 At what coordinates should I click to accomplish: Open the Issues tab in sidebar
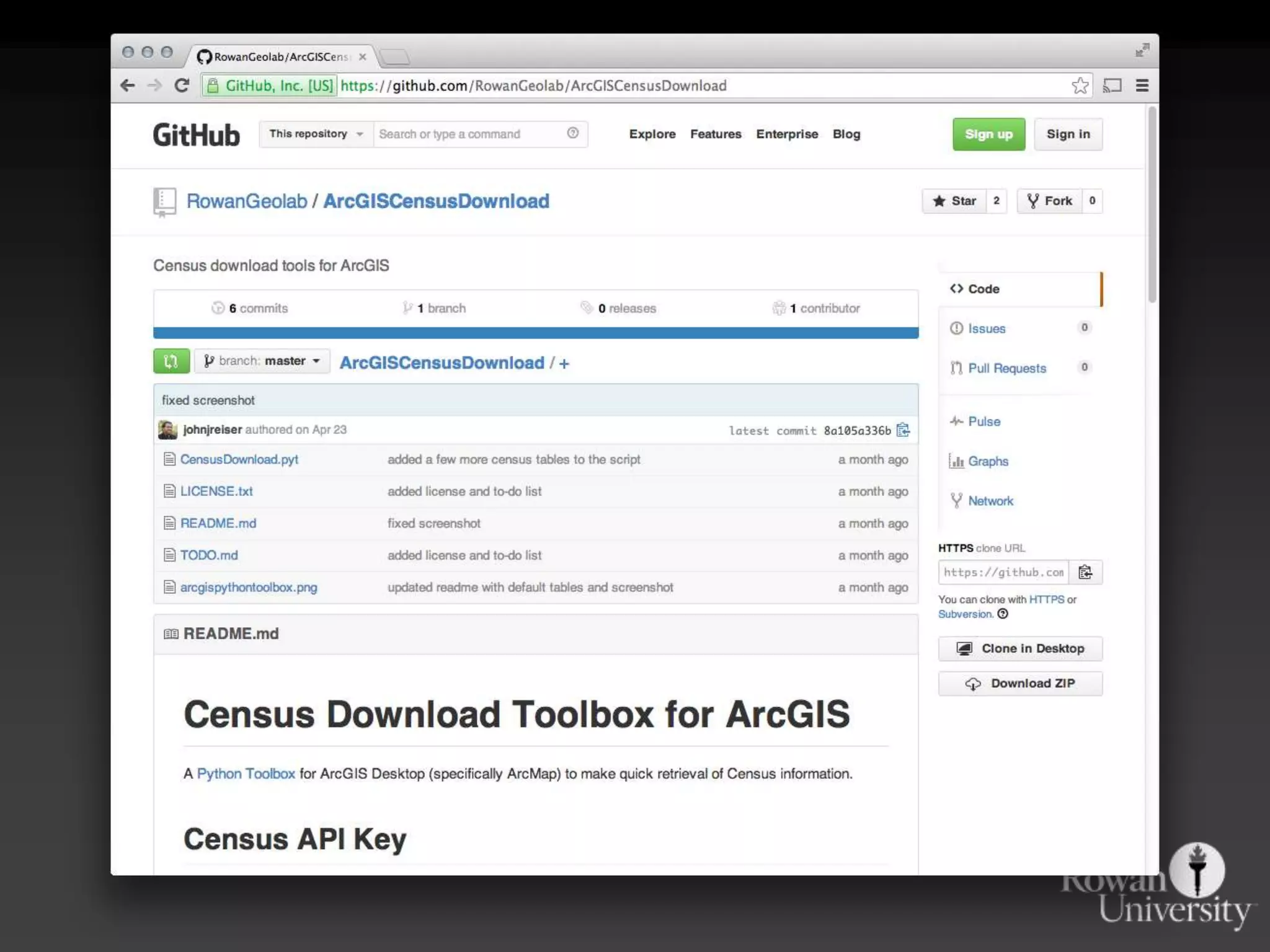tap(986, 328)
